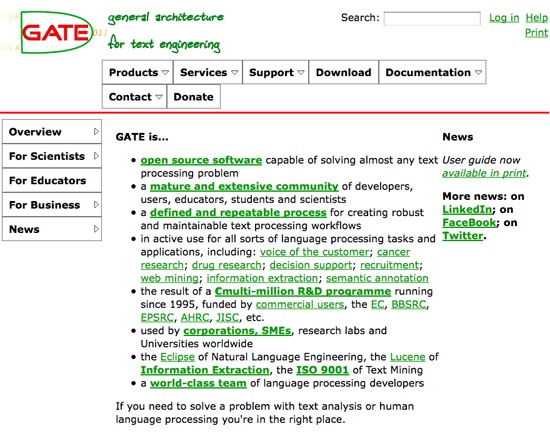Viewport: 550px width, 440px height.
Task: Click the EPSRC link
Action: point(157,318)
